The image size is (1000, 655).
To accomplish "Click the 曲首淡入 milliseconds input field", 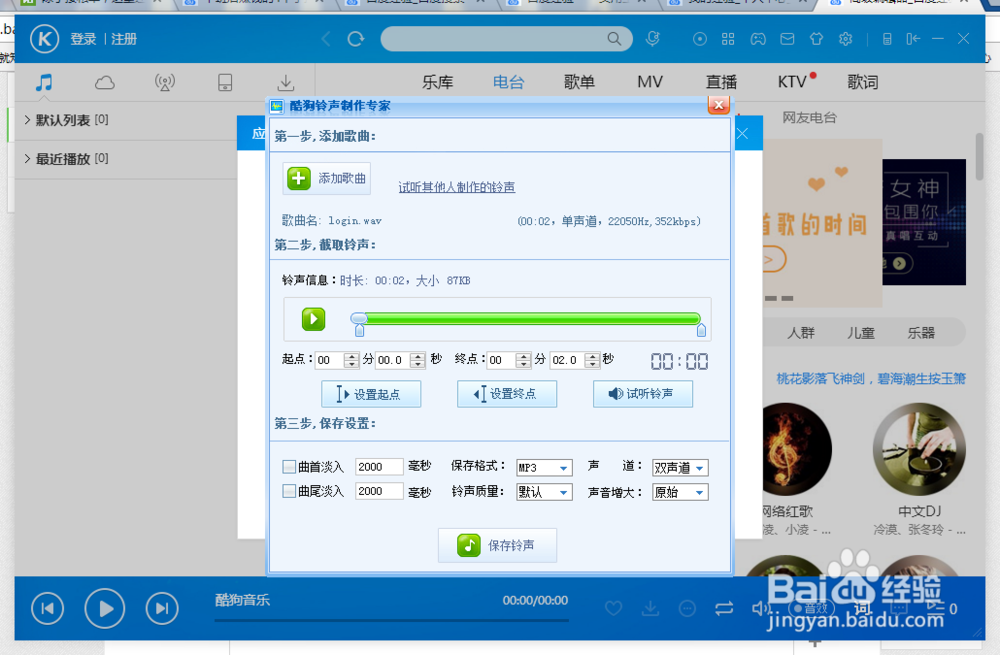I will click(379, 467).
